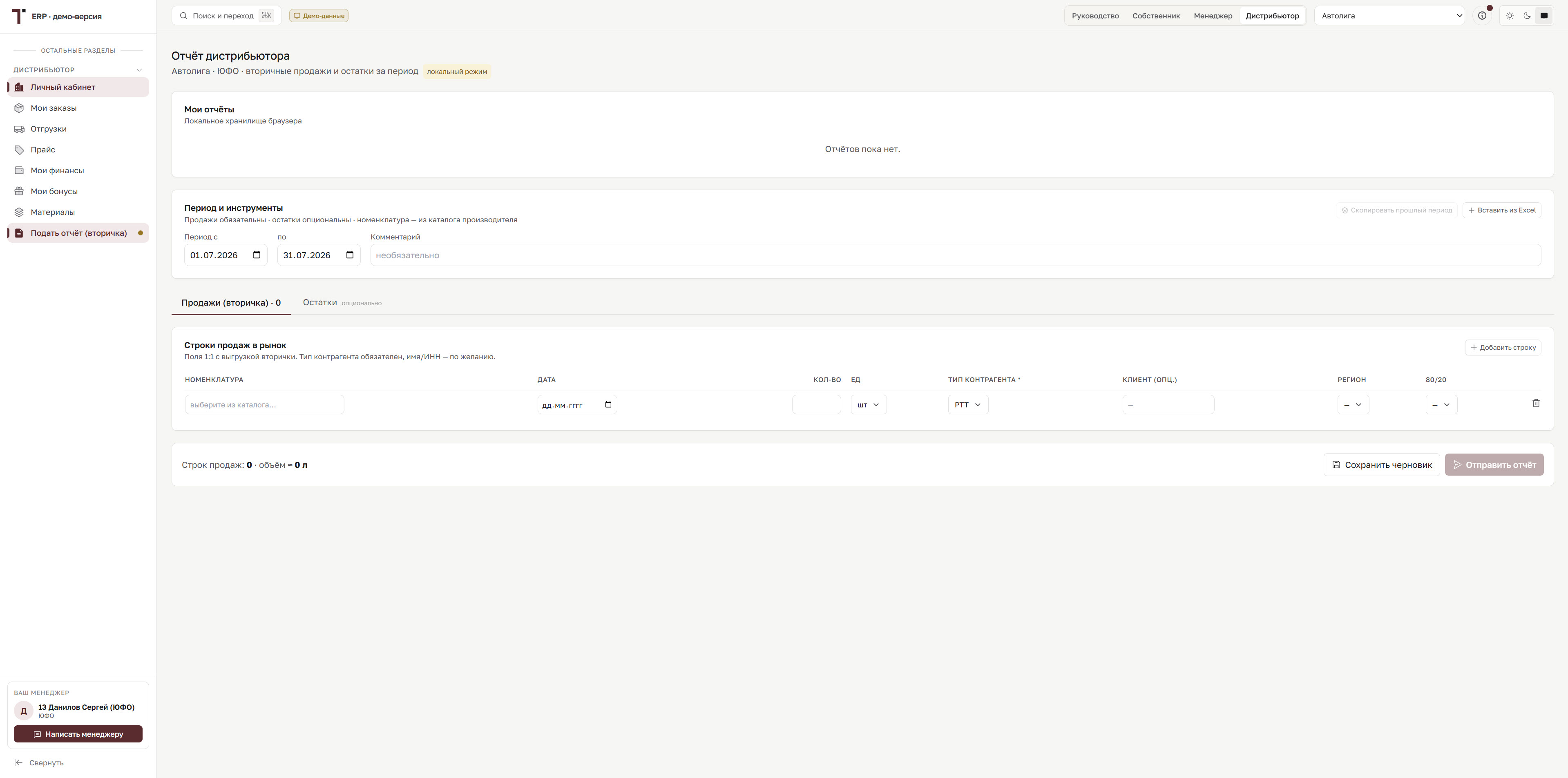Open the ЕД unit шт dropdown
Image resolution: width=1568 pixels, height=778 pixels.
click(869, 405)
